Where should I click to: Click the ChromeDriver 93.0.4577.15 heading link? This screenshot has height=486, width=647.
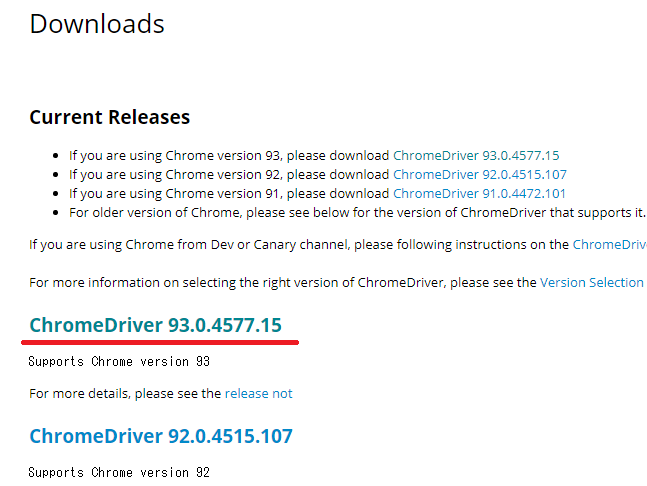[156, 325]
